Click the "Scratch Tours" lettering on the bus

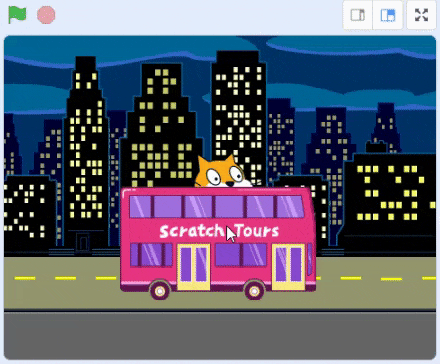(219, 231)
